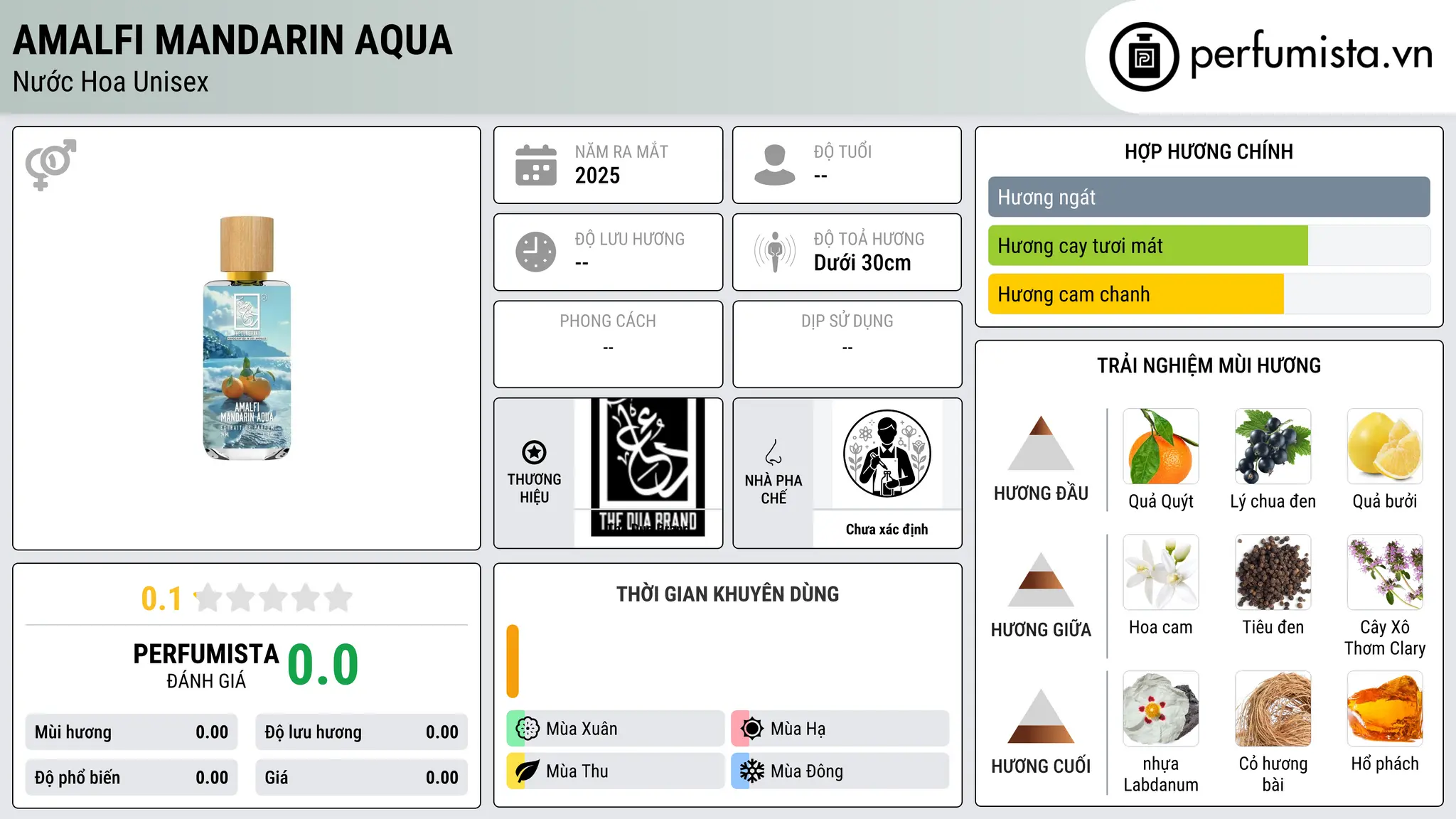Click the Nước Hoa Unisex subtitle
1456x819 pixels.
pos(111,82)
